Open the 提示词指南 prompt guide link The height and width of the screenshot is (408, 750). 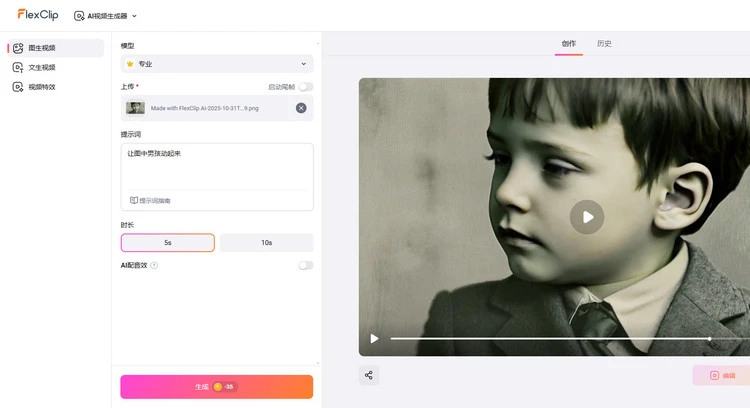tap(150, 200)
